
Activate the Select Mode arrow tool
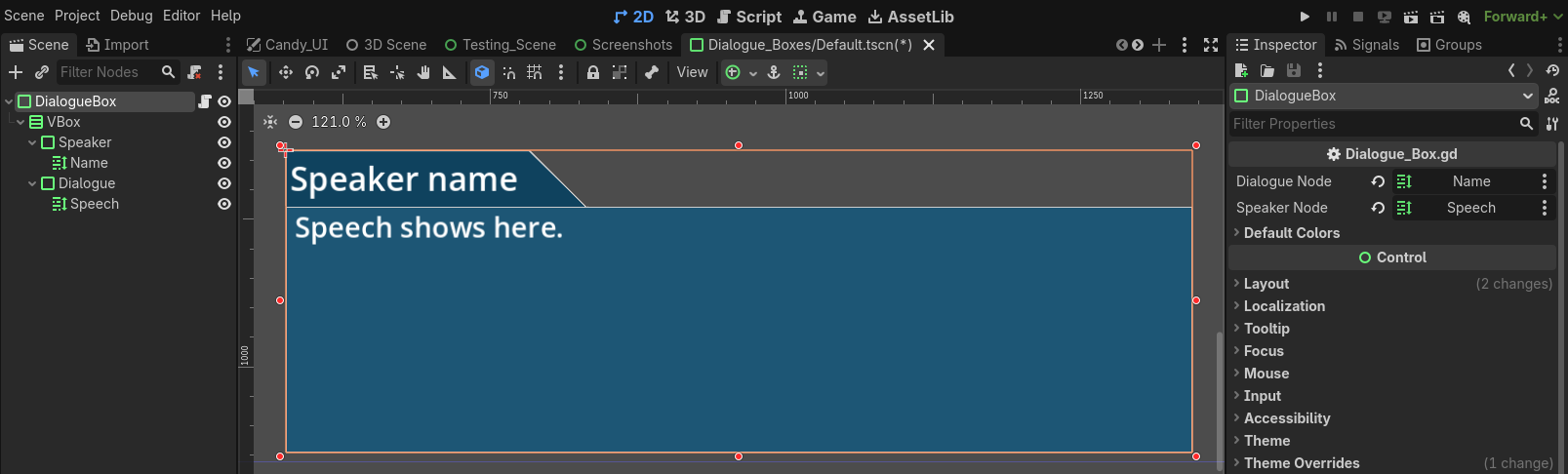coord(254,72)
